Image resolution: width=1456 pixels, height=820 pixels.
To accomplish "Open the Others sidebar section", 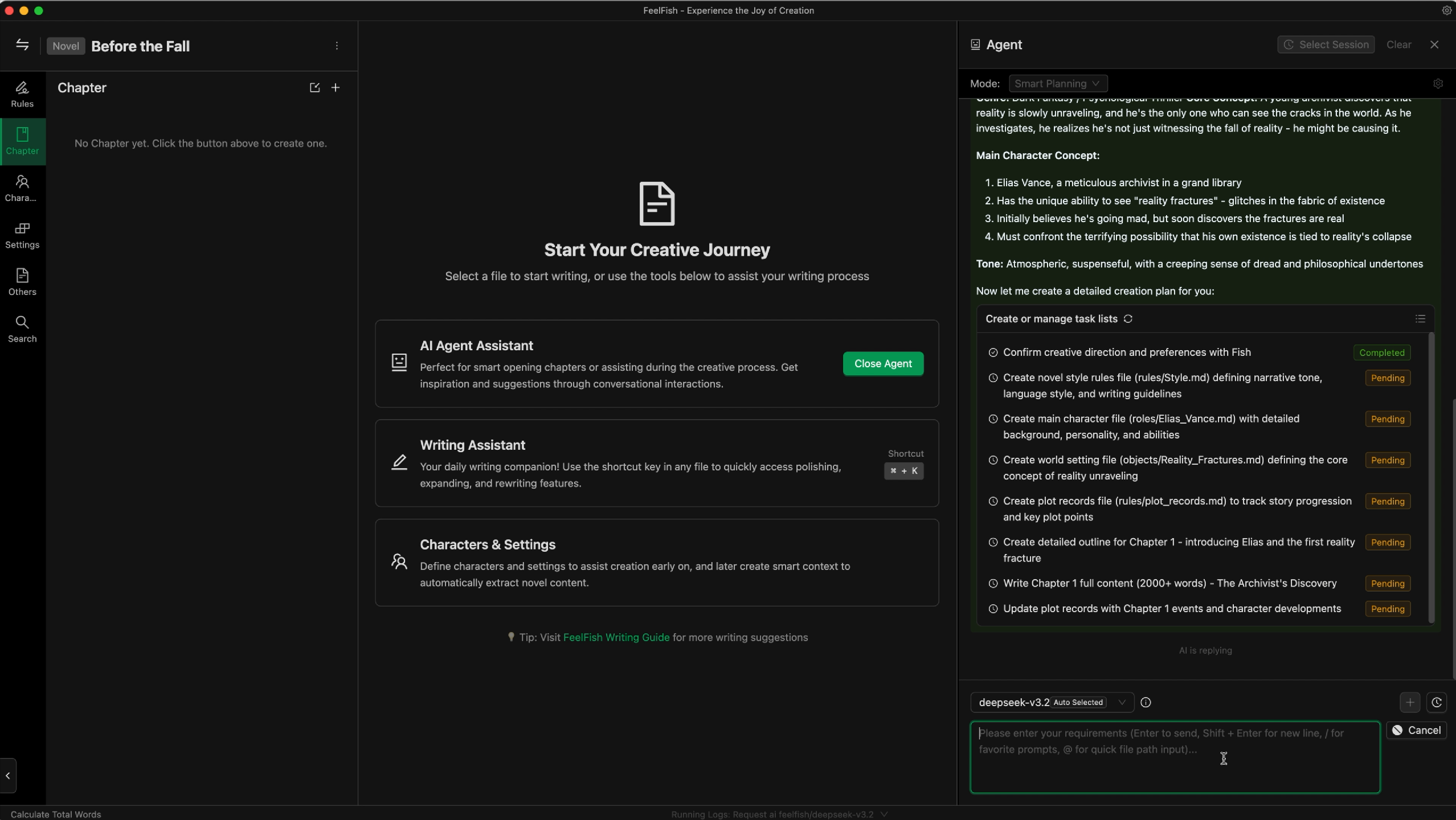I will pyautogui.click(x=22, y=282).
